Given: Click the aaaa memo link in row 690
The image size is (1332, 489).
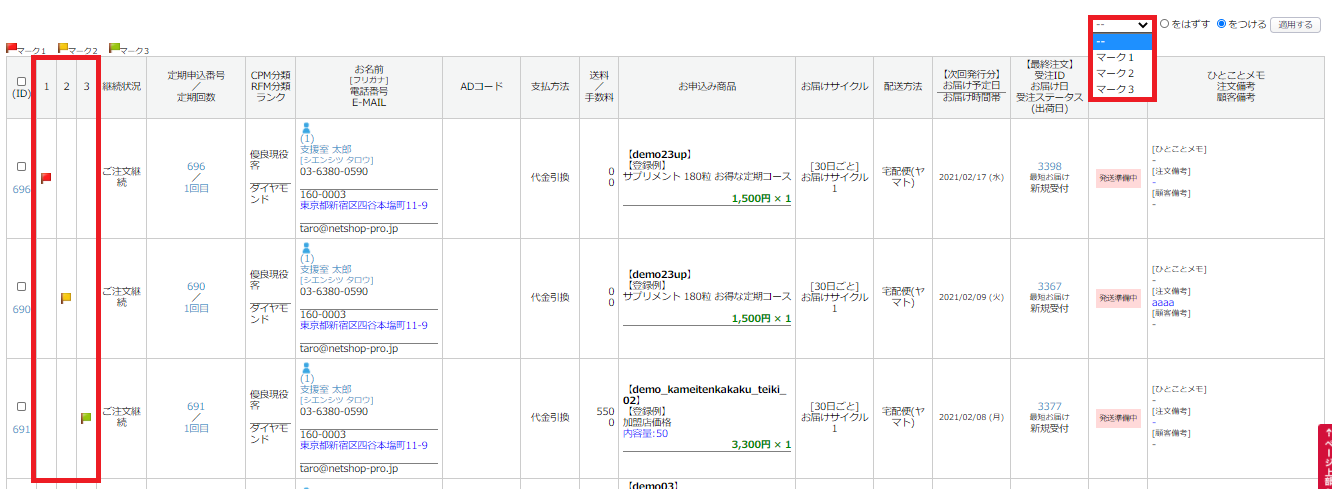Looking at the screenshot, I should coord(1163,301).
